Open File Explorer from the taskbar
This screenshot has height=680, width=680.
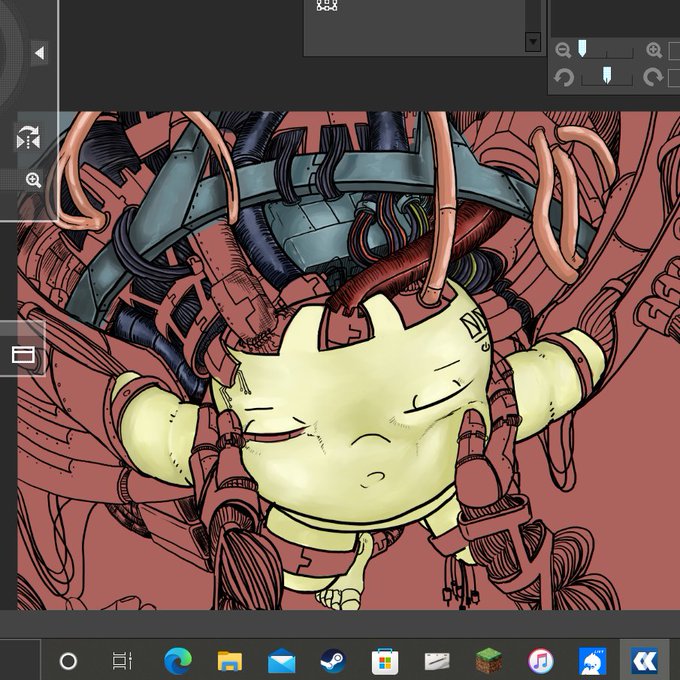coord(230,661)
